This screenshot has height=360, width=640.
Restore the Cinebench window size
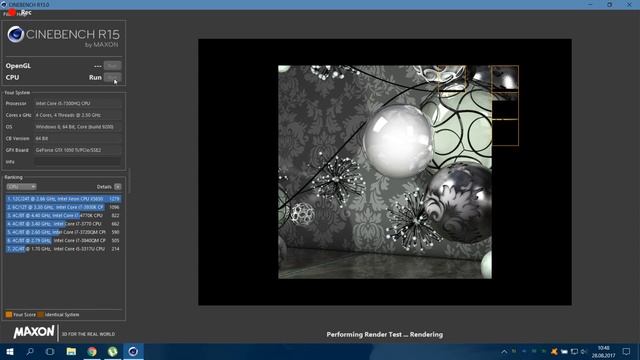coord(609,4)
